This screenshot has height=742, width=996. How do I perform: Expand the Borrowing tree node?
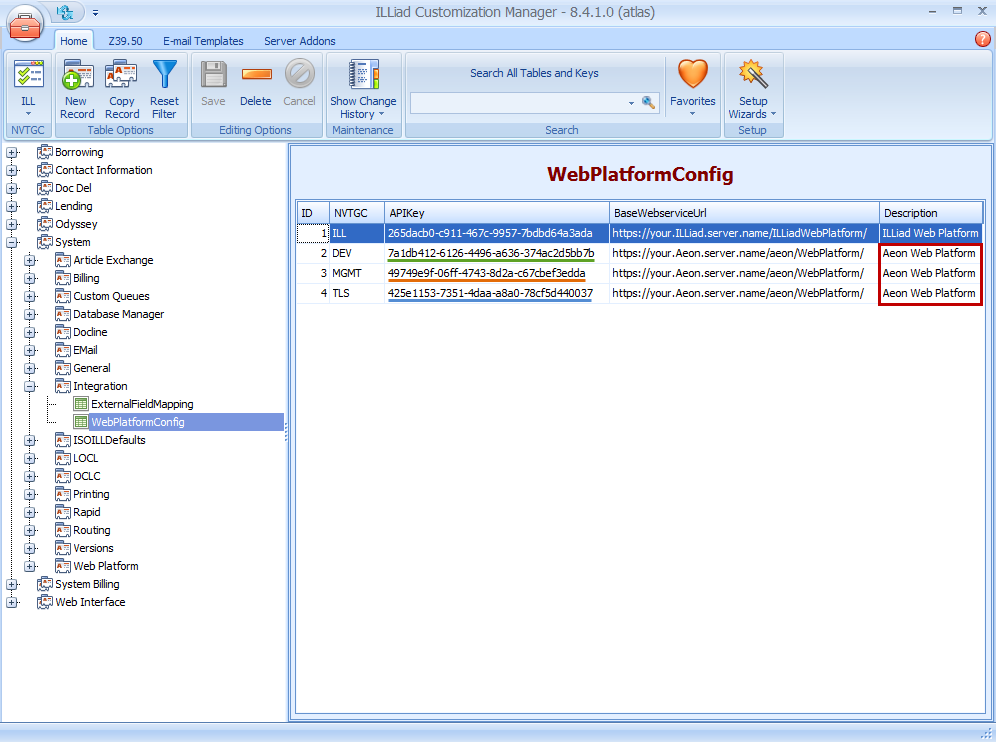[12, 152]
